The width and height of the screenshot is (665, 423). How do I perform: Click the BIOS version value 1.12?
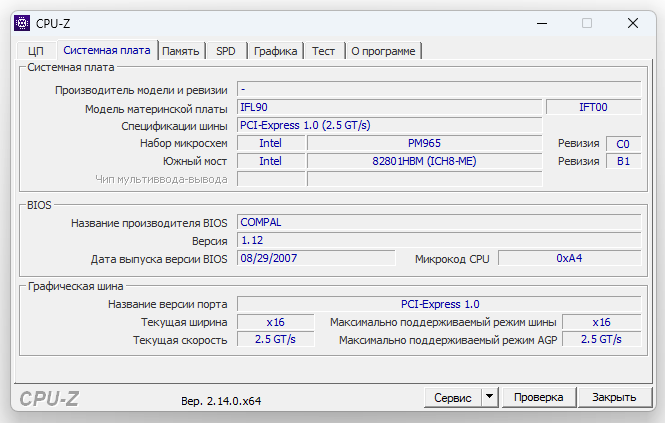[439, 240]
